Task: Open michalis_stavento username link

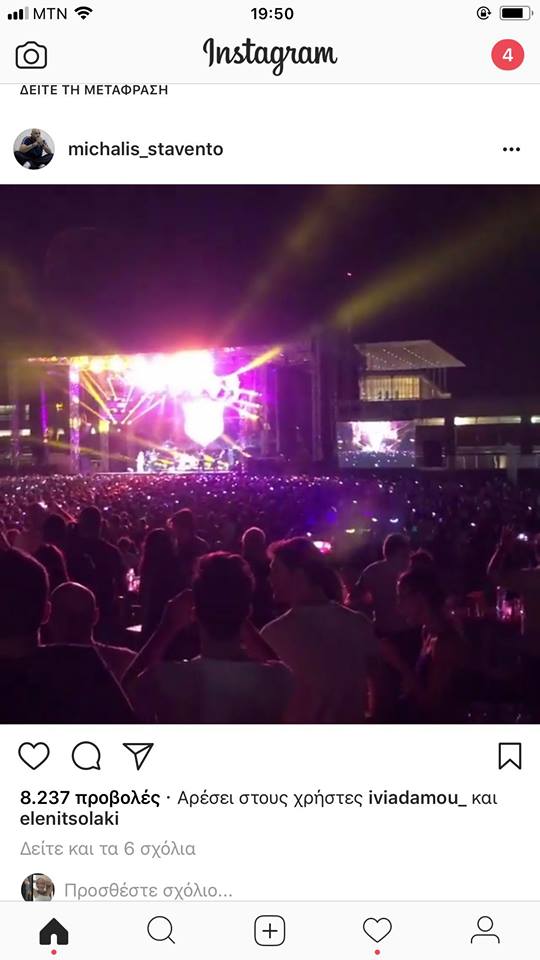Action: [x=146, y=149]
